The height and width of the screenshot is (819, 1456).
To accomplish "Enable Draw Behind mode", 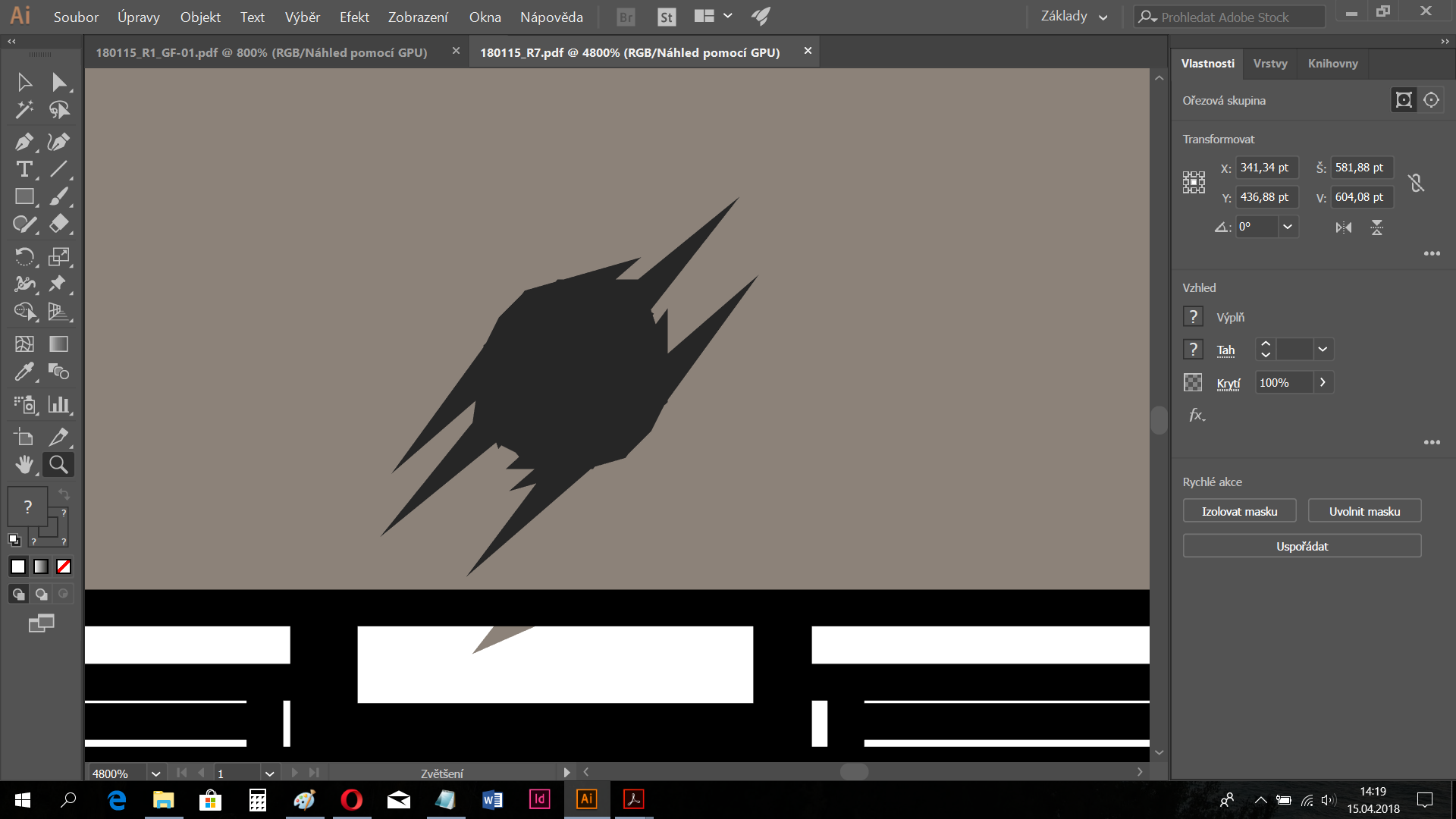I will coord(41,595).
